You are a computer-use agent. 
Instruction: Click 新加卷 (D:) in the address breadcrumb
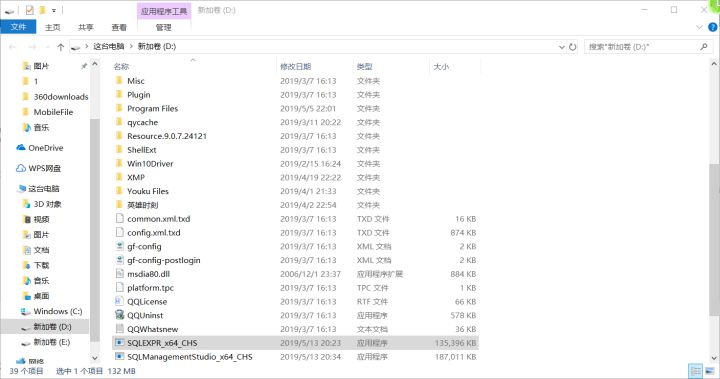coord(157,46)
